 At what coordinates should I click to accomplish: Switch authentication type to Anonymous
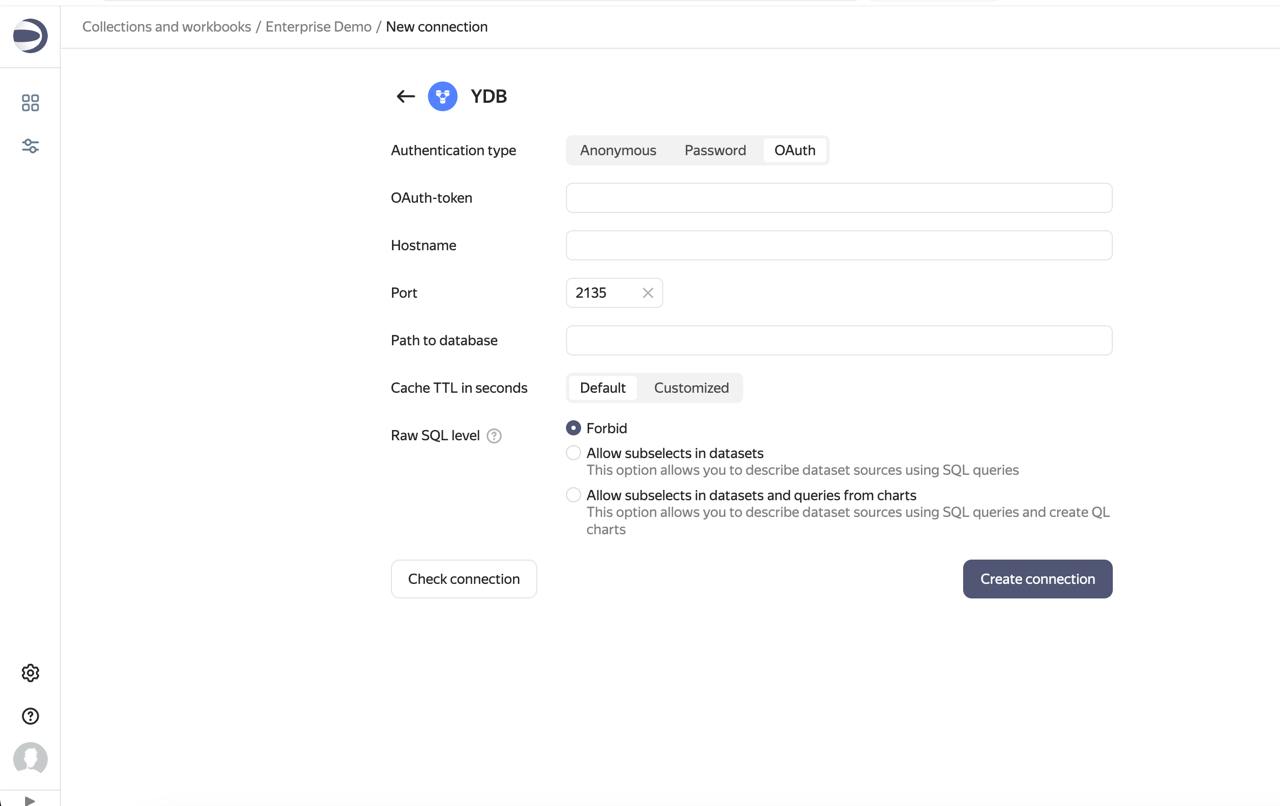coord(617,149)
